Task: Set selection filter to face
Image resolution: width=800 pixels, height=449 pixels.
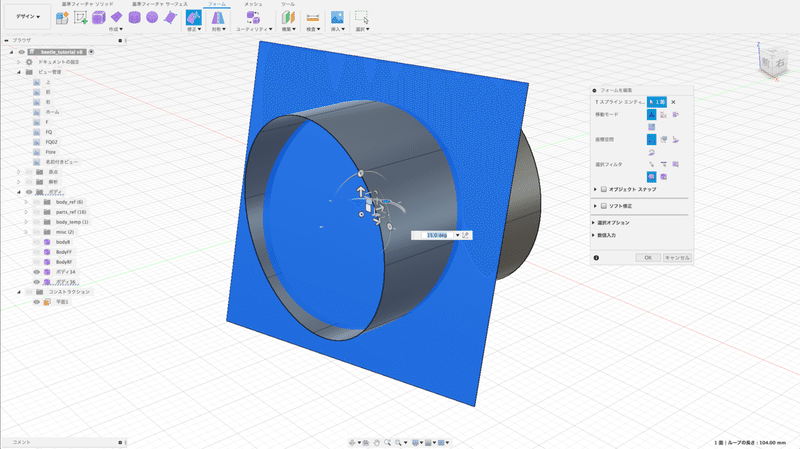Action: [676, 164]
